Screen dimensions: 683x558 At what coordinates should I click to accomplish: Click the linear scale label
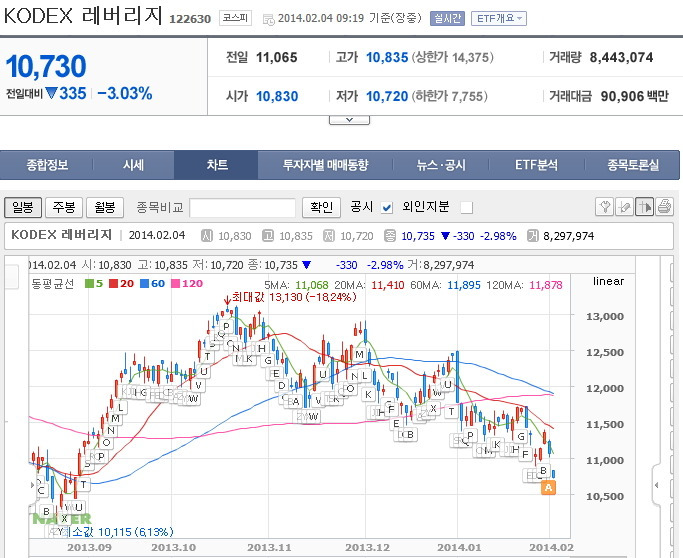[608, 281]
